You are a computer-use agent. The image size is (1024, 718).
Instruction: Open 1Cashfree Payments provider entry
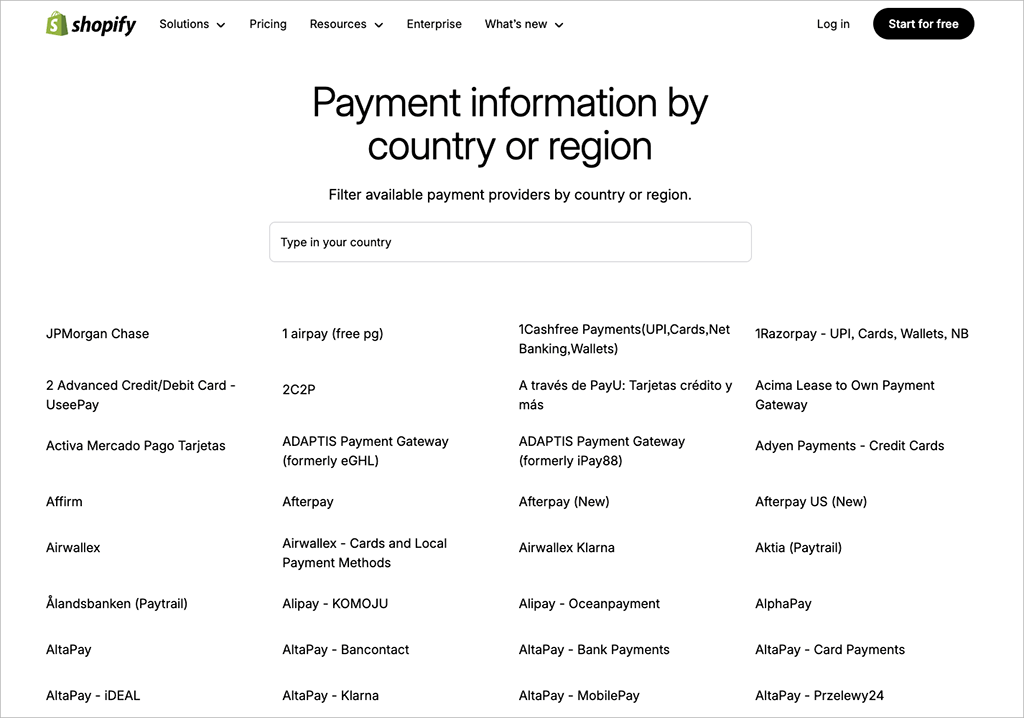624,339
